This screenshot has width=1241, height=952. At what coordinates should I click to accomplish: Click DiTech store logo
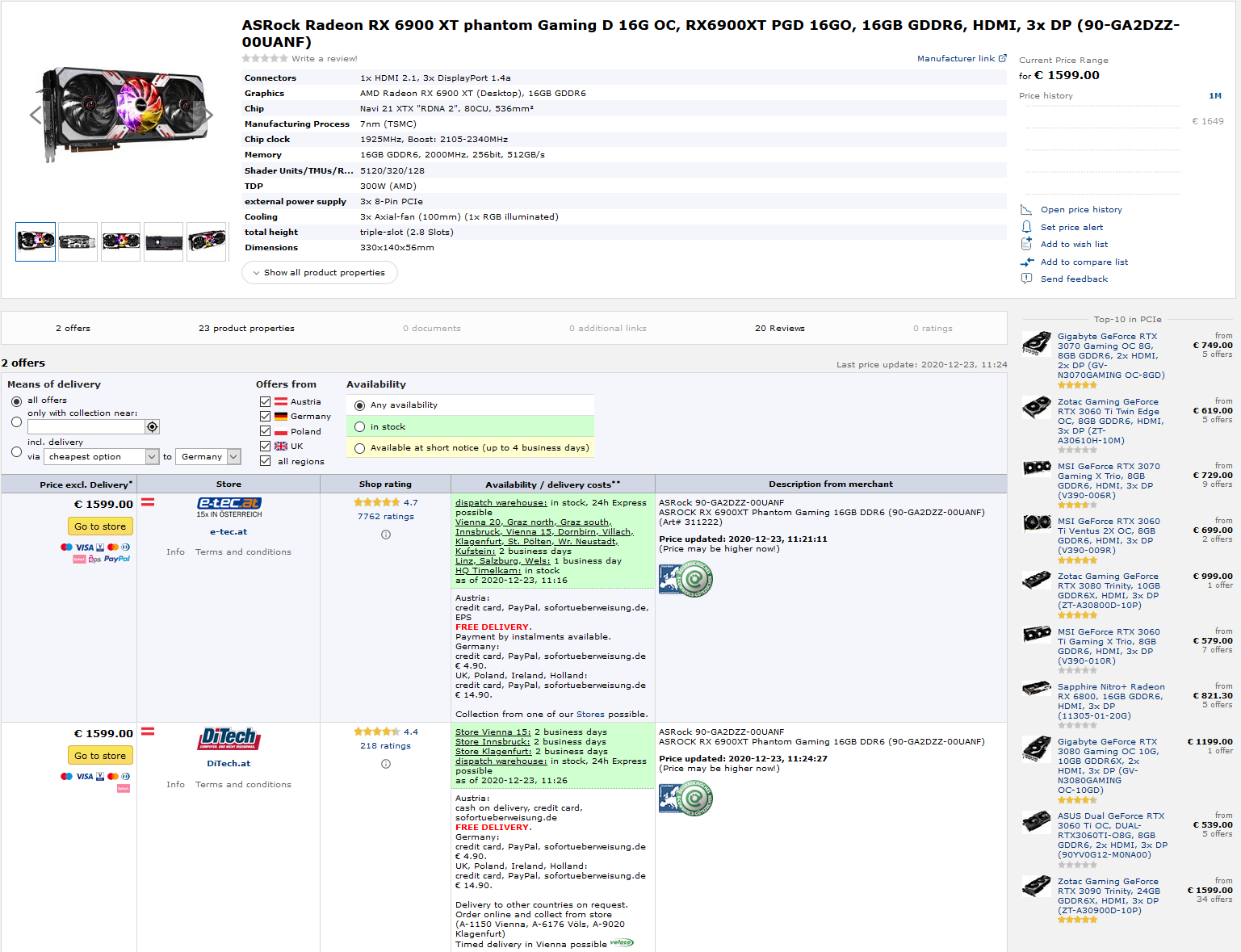[229, 739]
